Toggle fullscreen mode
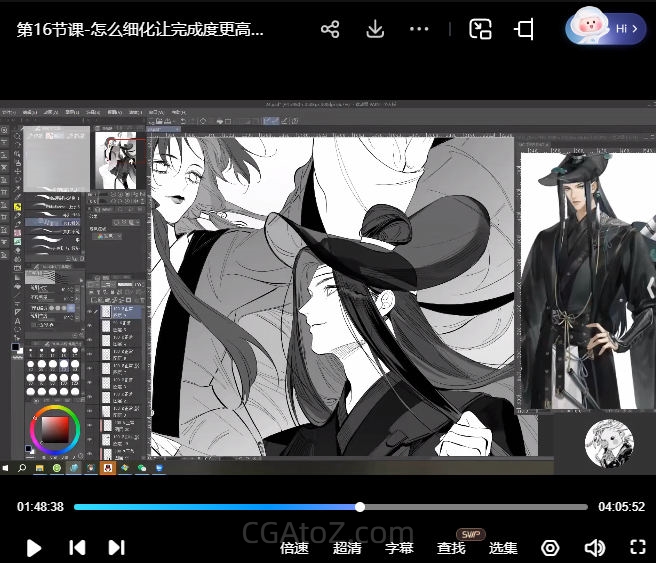The image size is (656, 563). point(637,547)
